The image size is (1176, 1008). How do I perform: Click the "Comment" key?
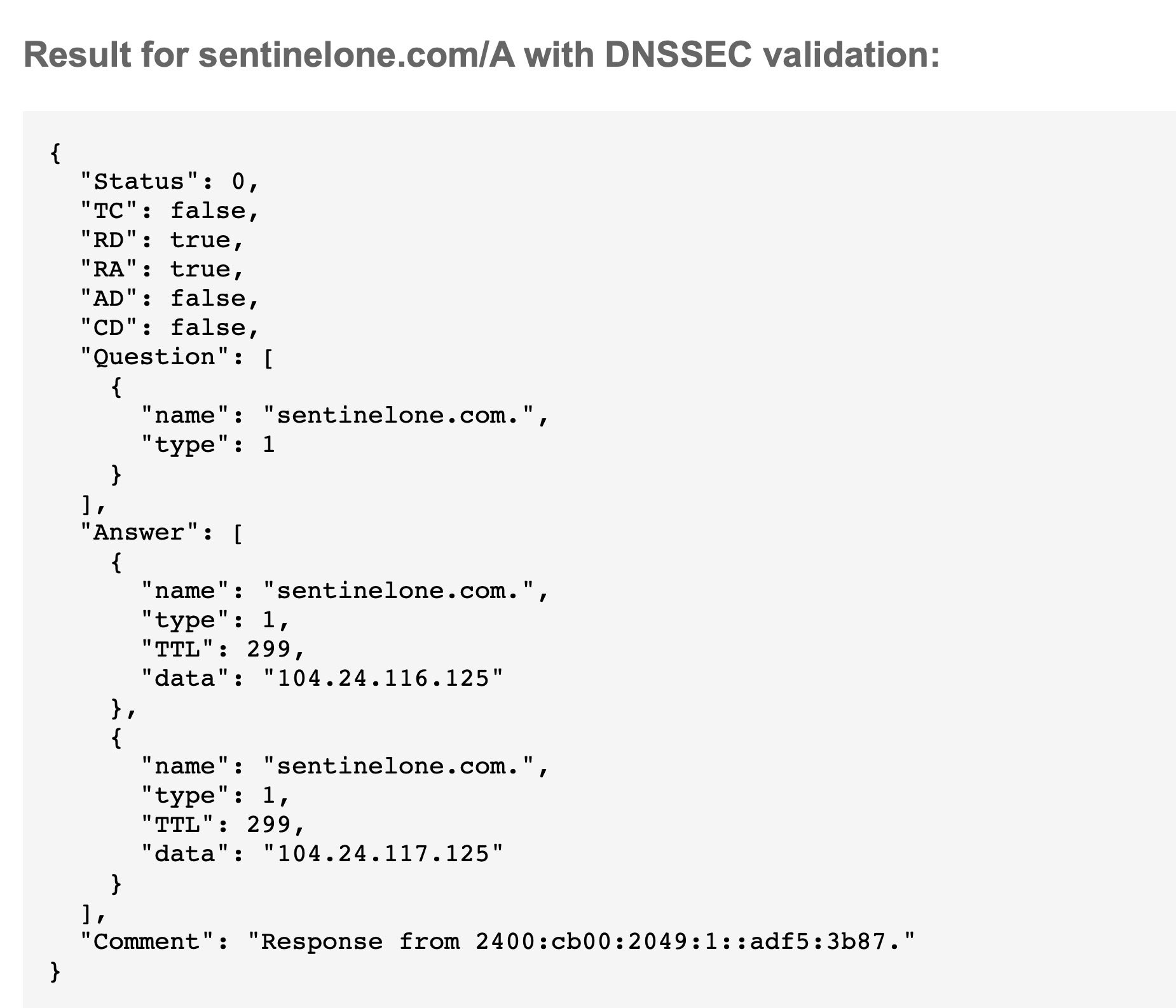pyautogui.click(x=154, y=942)
